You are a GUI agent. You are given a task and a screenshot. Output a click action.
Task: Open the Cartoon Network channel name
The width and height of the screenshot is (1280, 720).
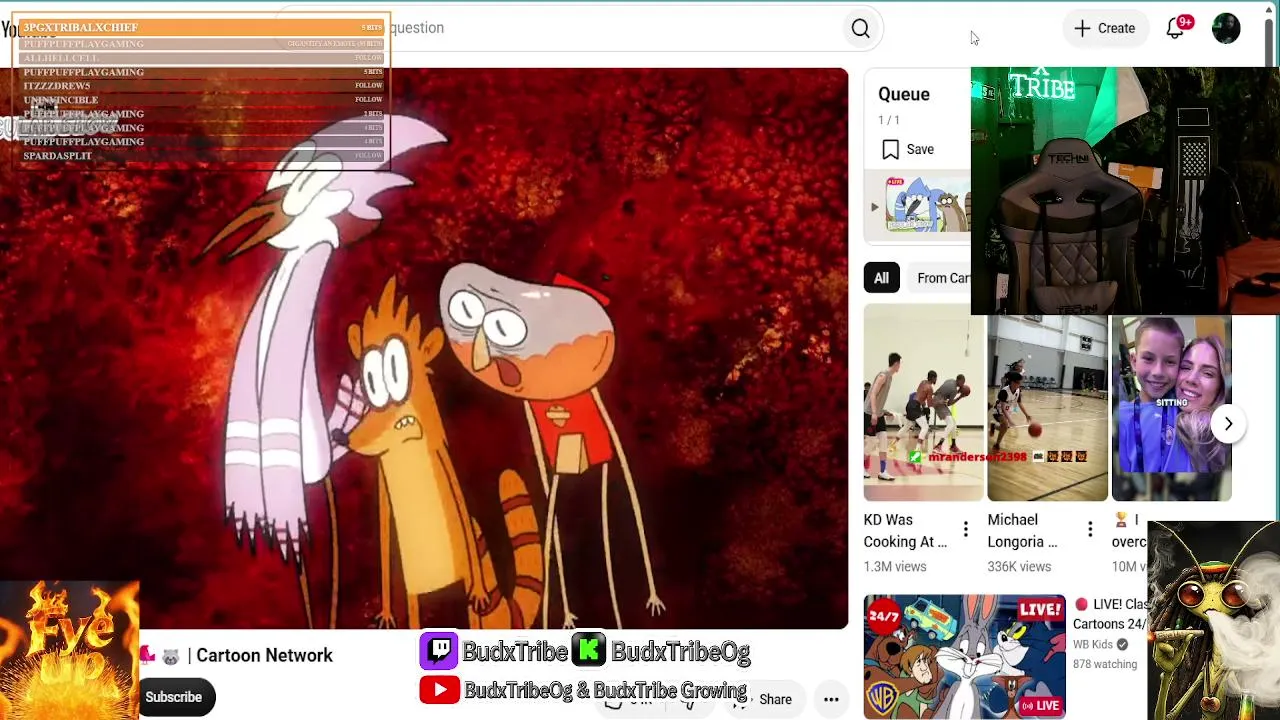click(x=264, y=656)
